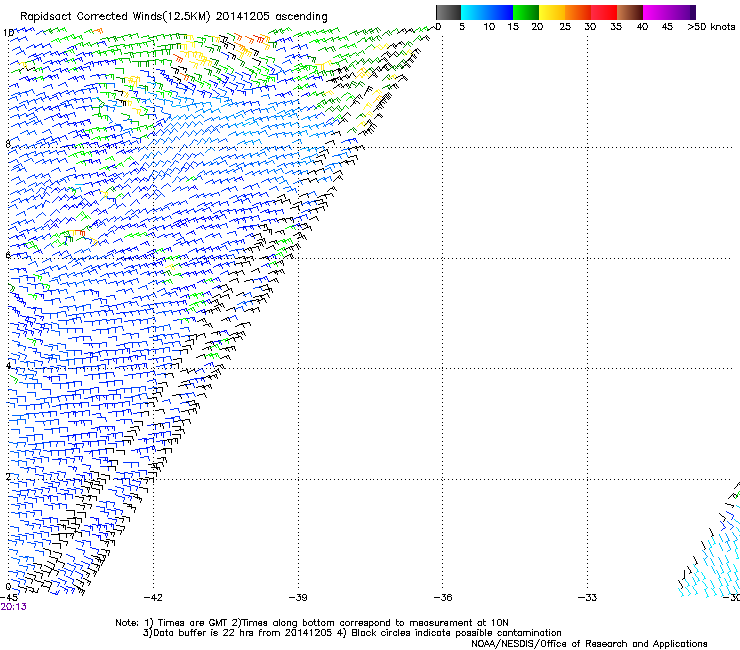Click the green 15-20 knots color band
The image size is (740, 650).
tap(526, 12)
